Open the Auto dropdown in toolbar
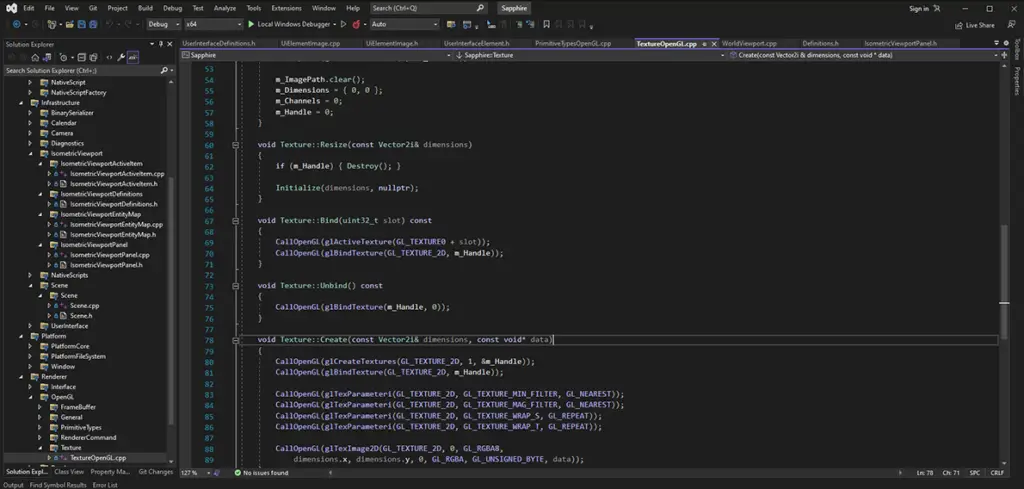The image size is (1024, 489). tap(404, 24)
